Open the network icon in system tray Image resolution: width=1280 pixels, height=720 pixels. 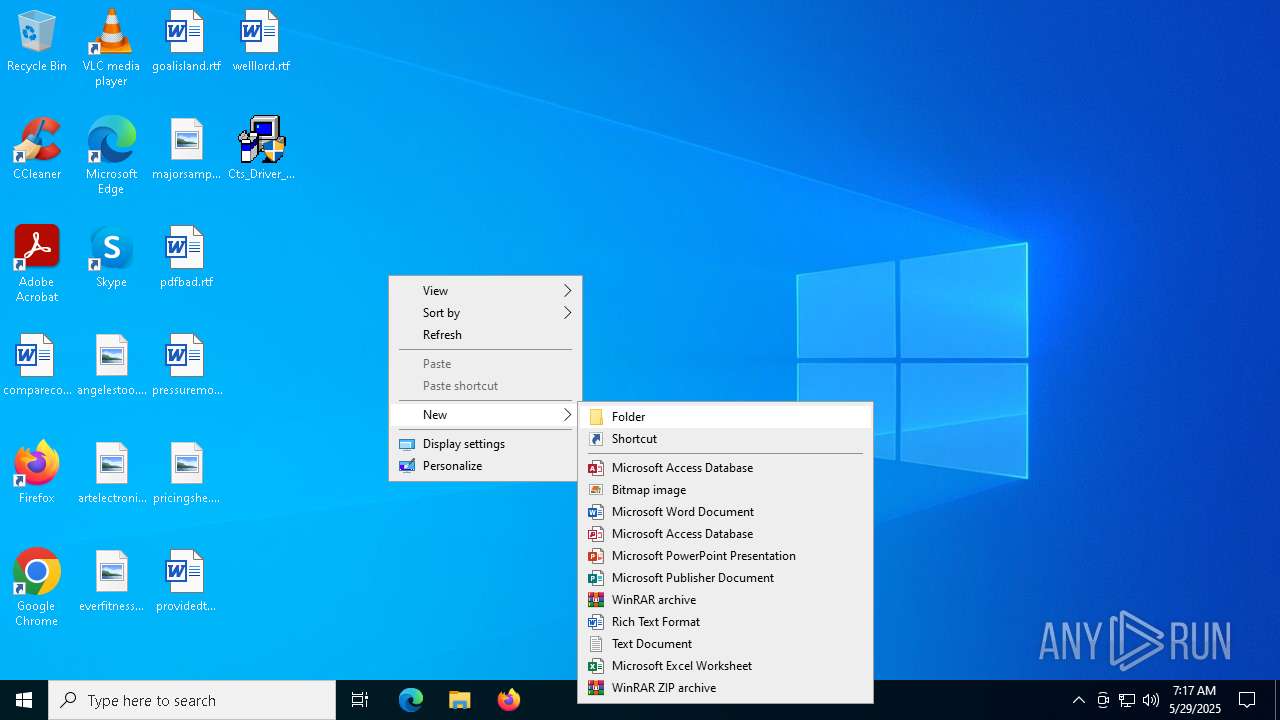pos(1127,700)
